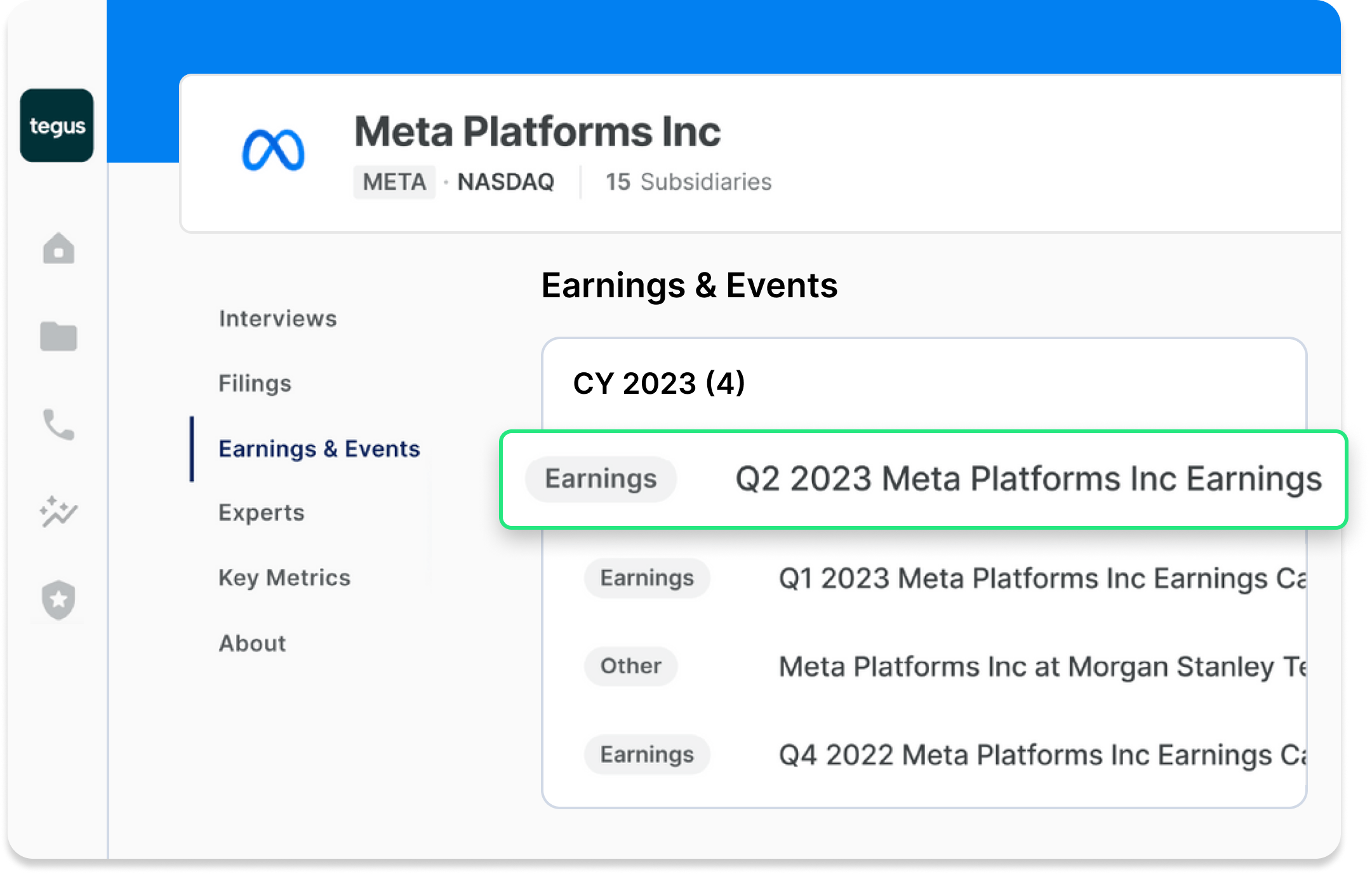Image resolution: width=1372 pixels, height=874 pixels.
Task: Click the Meta Platforms Inc company title
Action: click(x=537, y=131)
